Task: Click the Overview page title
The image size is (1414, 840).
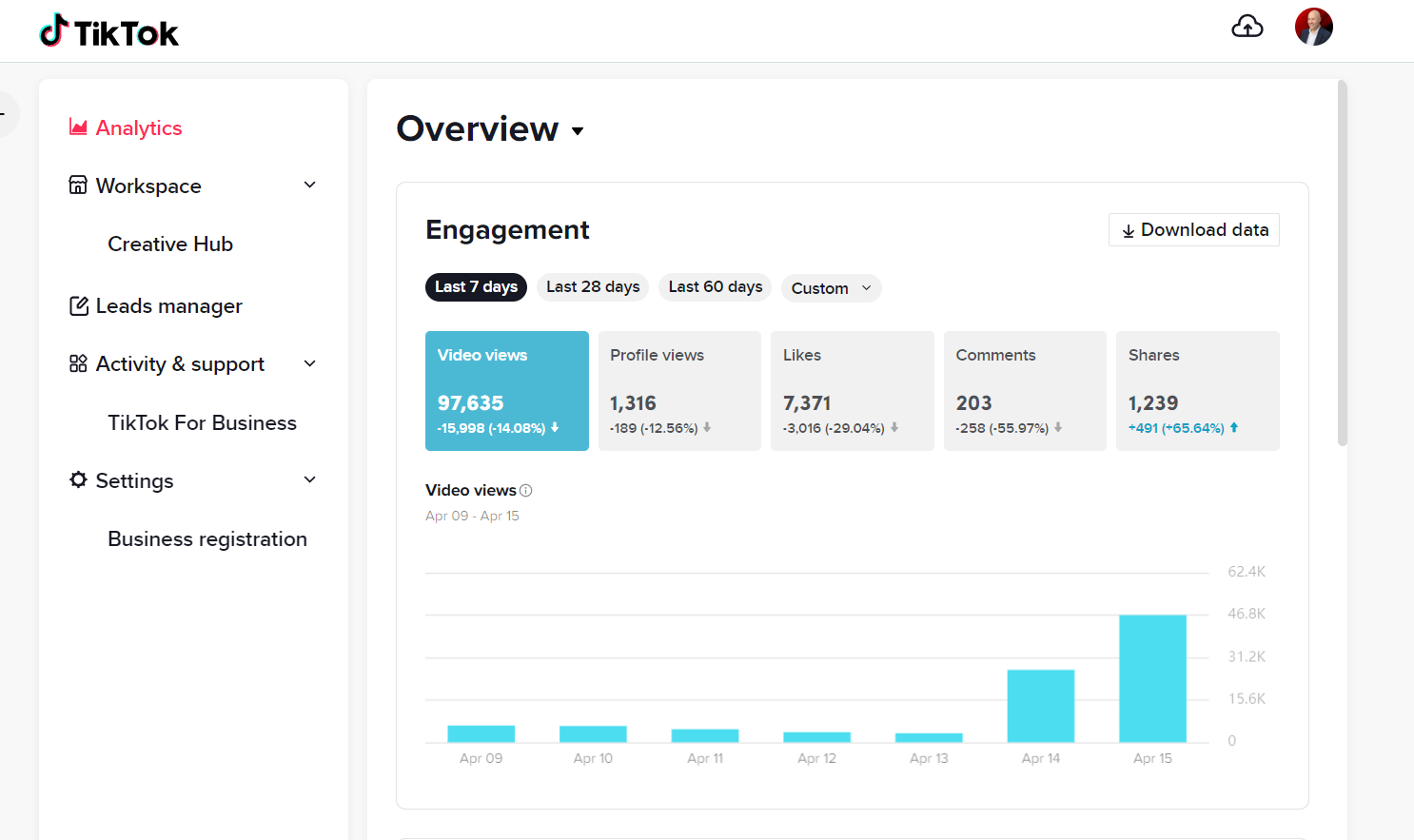Action: [x=478, y=128]
